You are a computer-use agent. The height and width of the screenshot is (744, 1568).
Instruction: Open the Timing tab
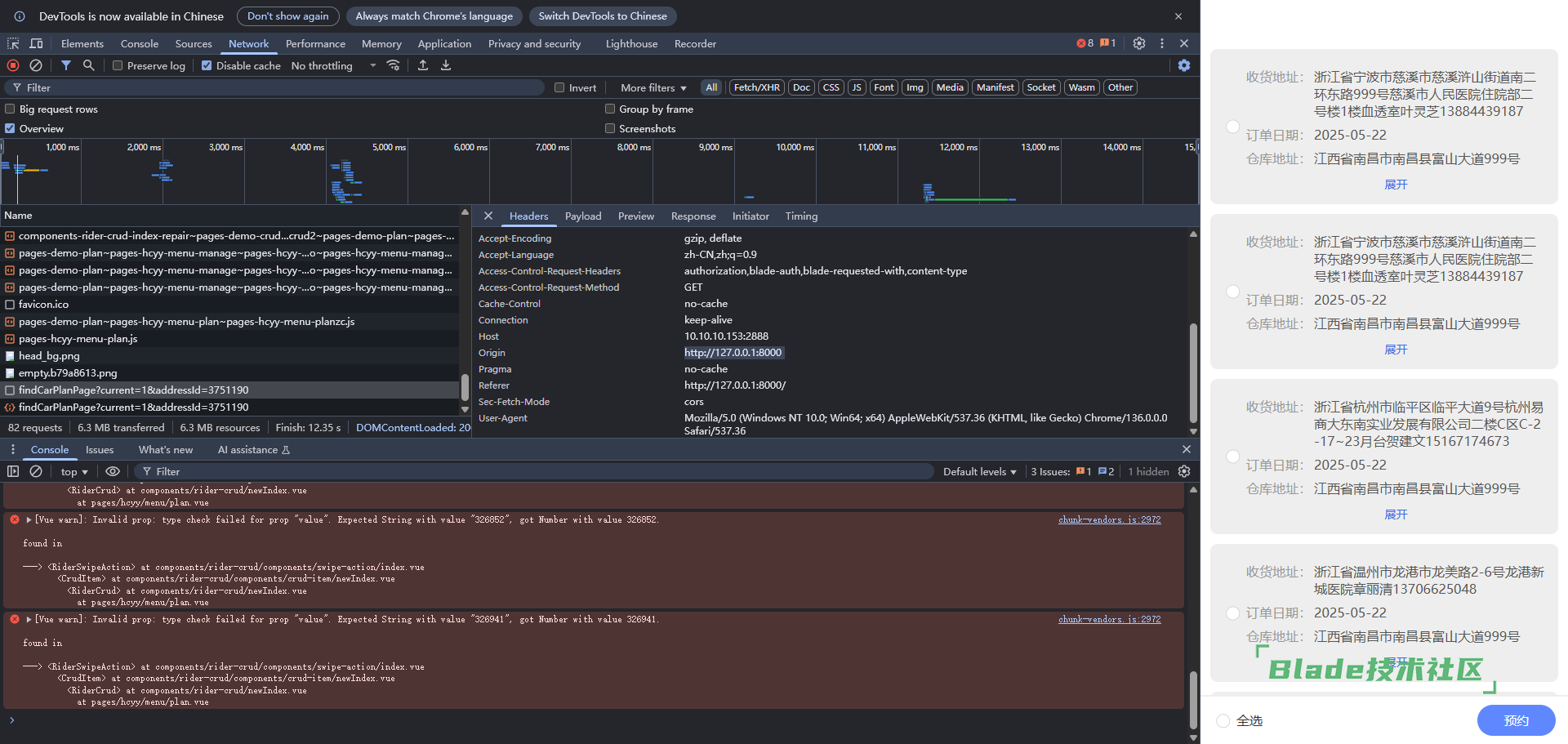801,216
